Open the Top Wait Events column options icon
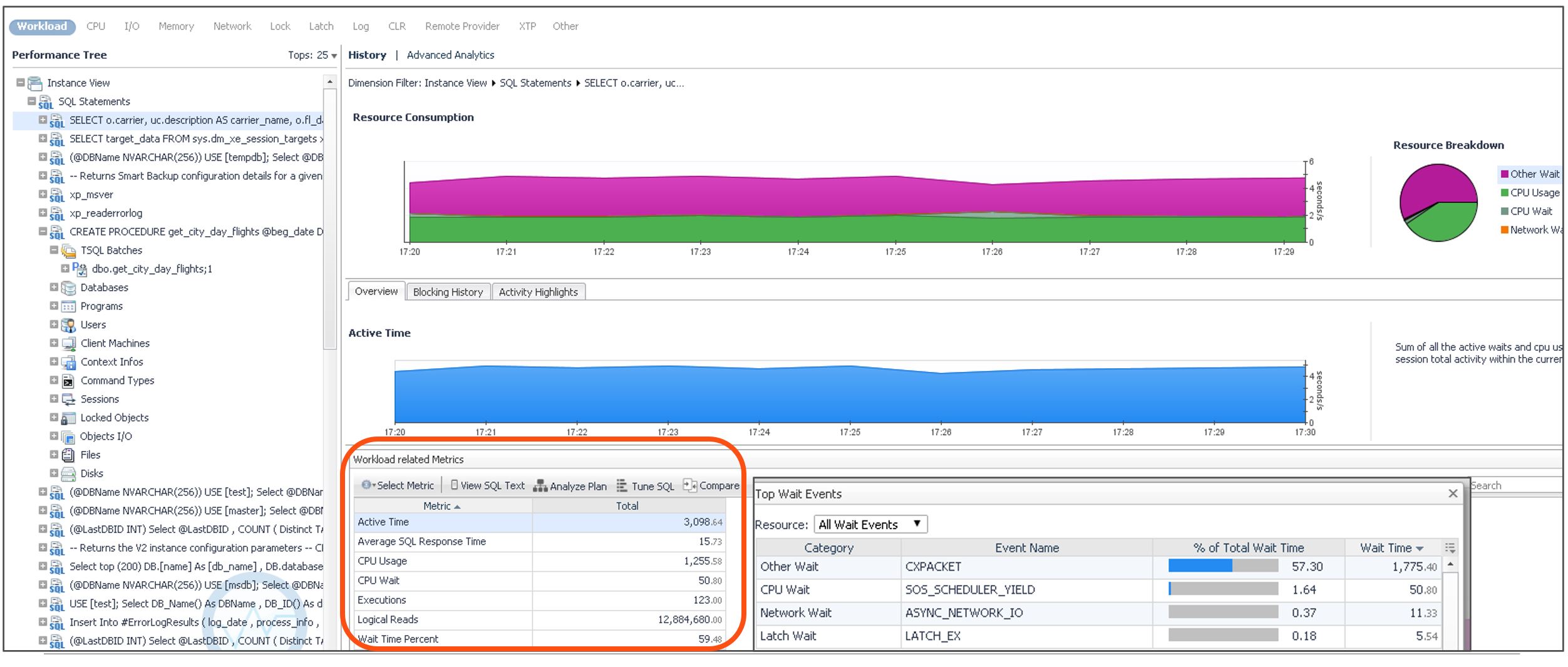Viewport: 1568px width, 667px height. [x=1450, y=548]
